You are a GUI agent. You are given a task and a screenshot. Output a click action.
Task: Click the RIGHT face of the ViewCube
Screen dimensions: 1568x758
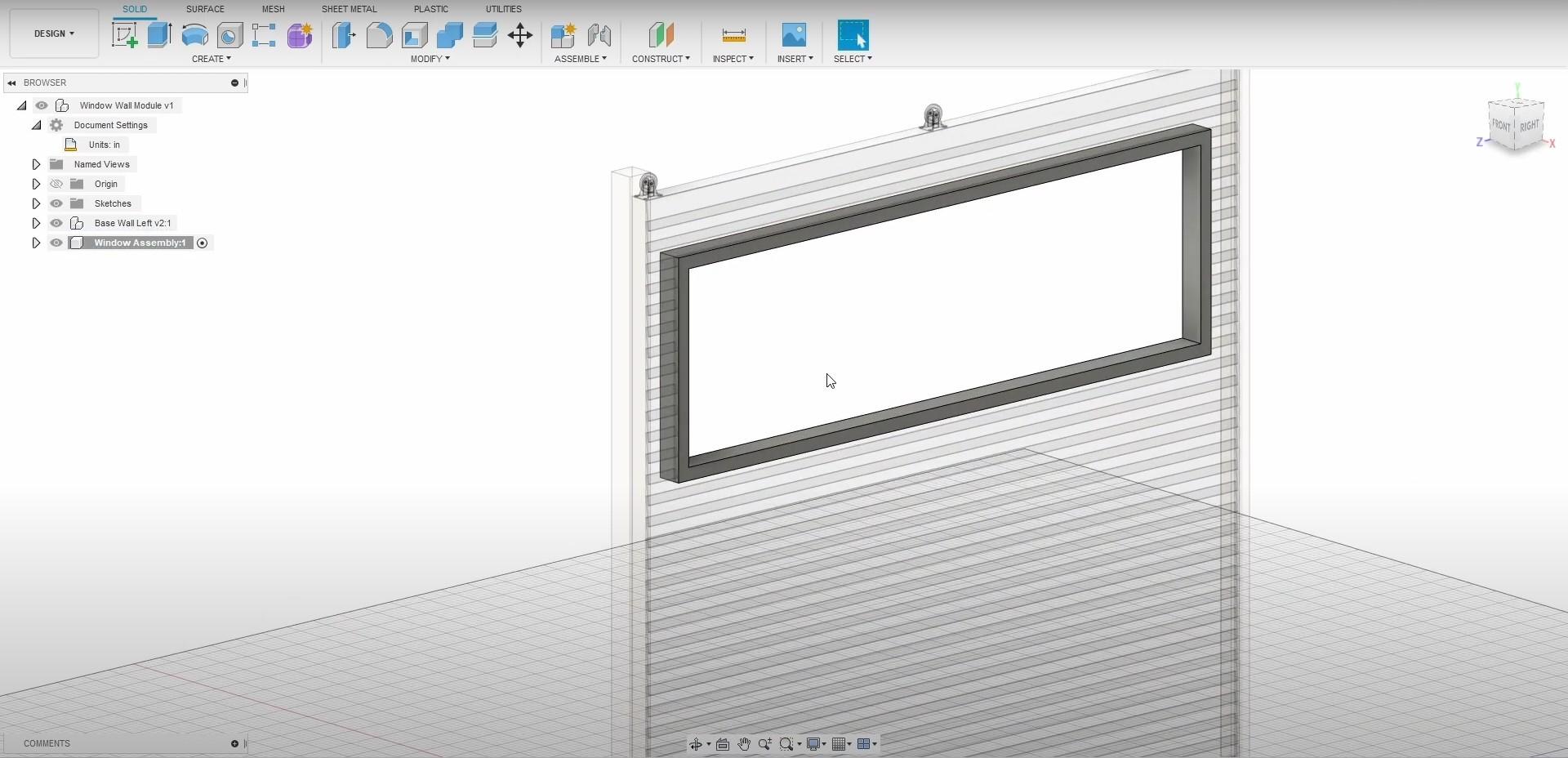pos(1530,126)
